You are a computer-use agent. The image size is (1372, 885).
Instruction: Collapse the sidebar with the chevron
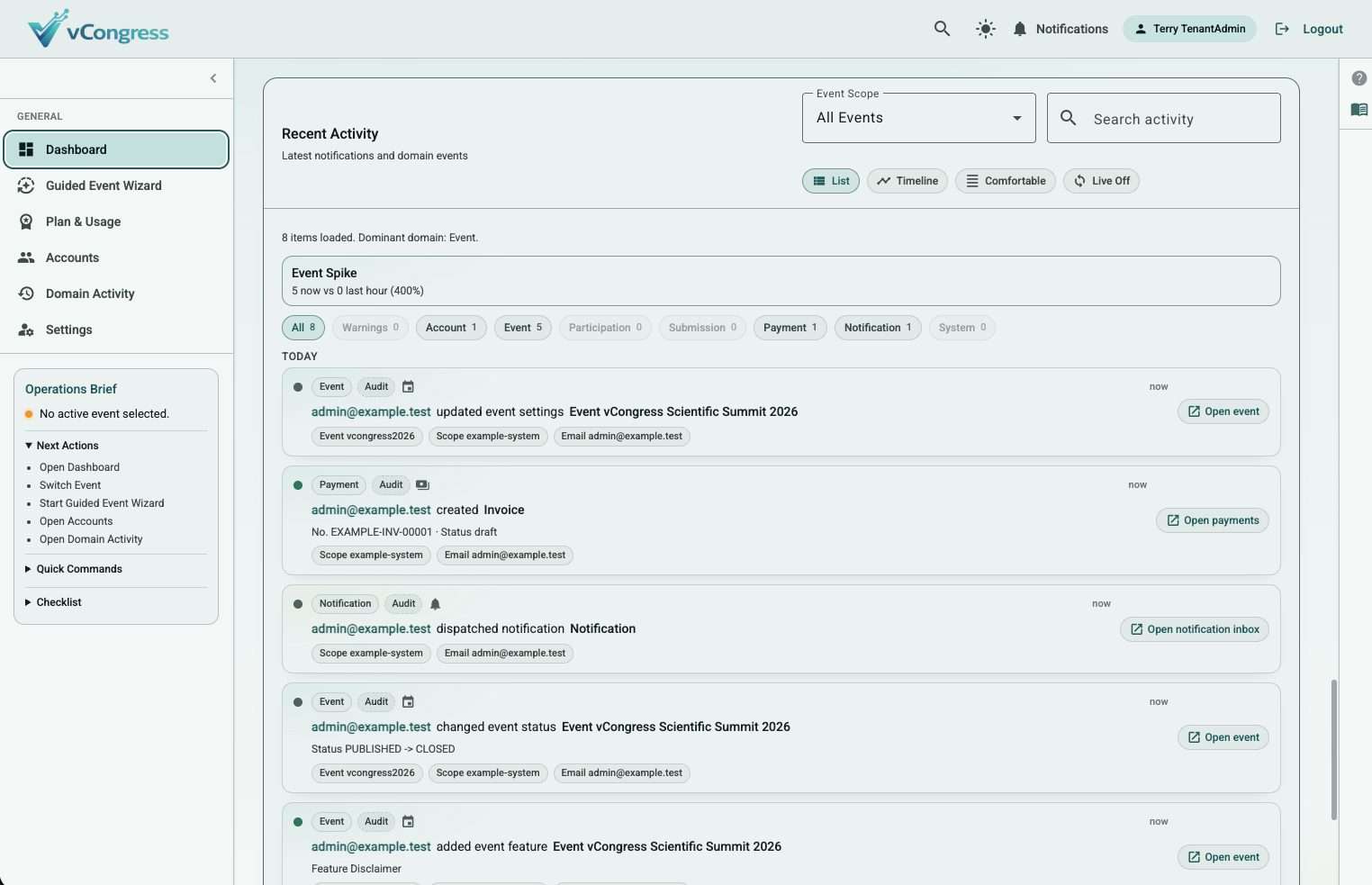pyautogui.click(x=213, y=78)
